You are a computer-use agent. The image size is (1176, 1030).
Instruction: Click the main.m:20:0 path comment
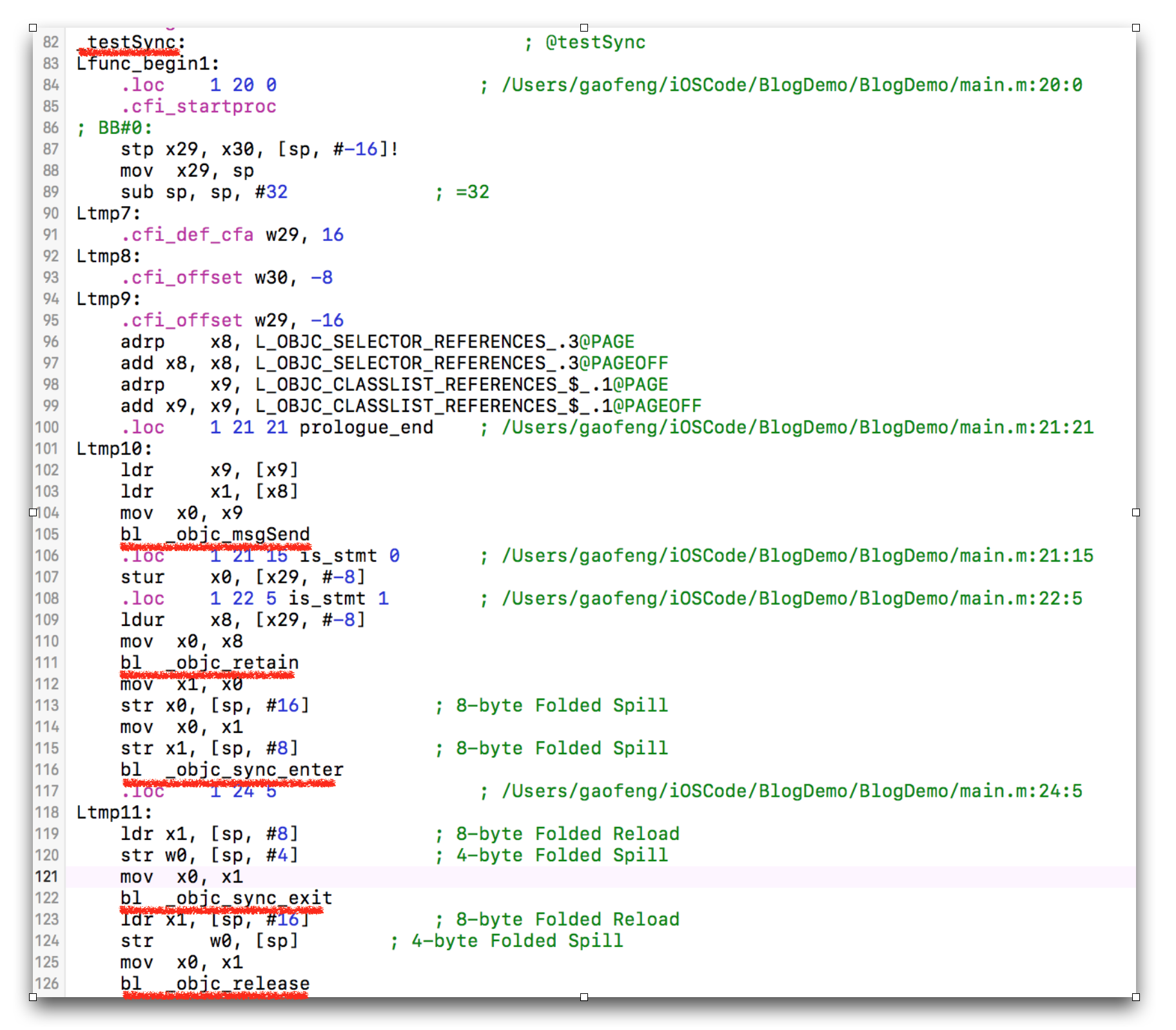[792, 85]
